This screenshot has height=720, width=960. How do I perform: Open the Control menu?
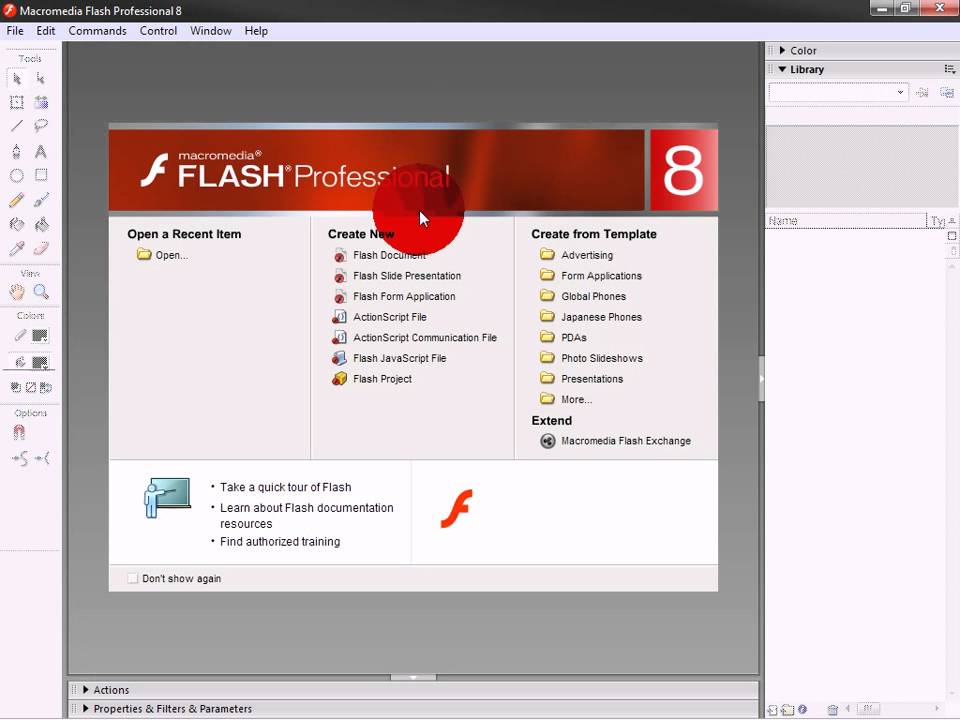coord(158,31)
